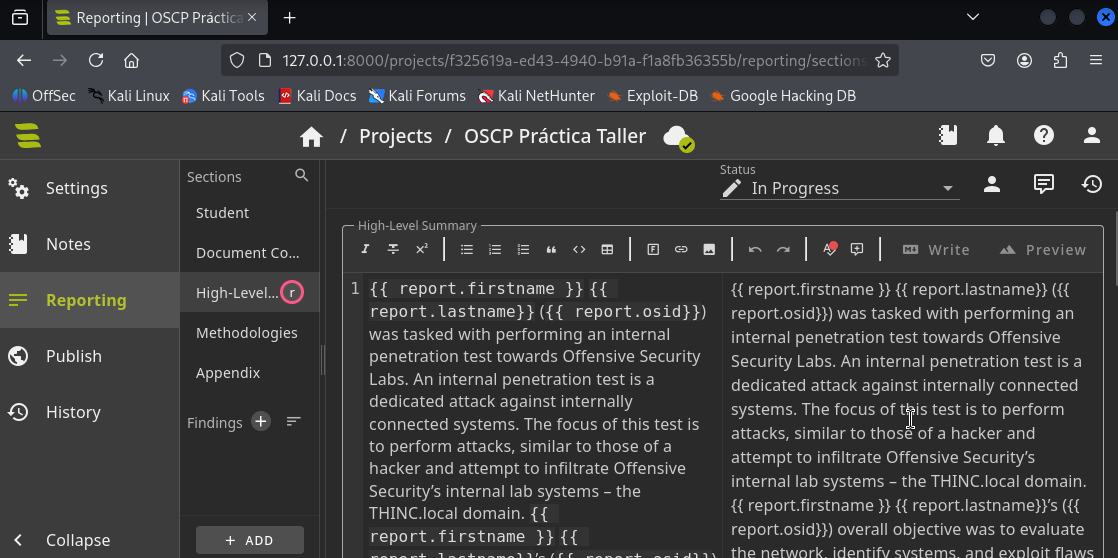The image size is (1118, 558).
Task: Go to home via breadcrumb icon
Action: (x=311, y=136)
